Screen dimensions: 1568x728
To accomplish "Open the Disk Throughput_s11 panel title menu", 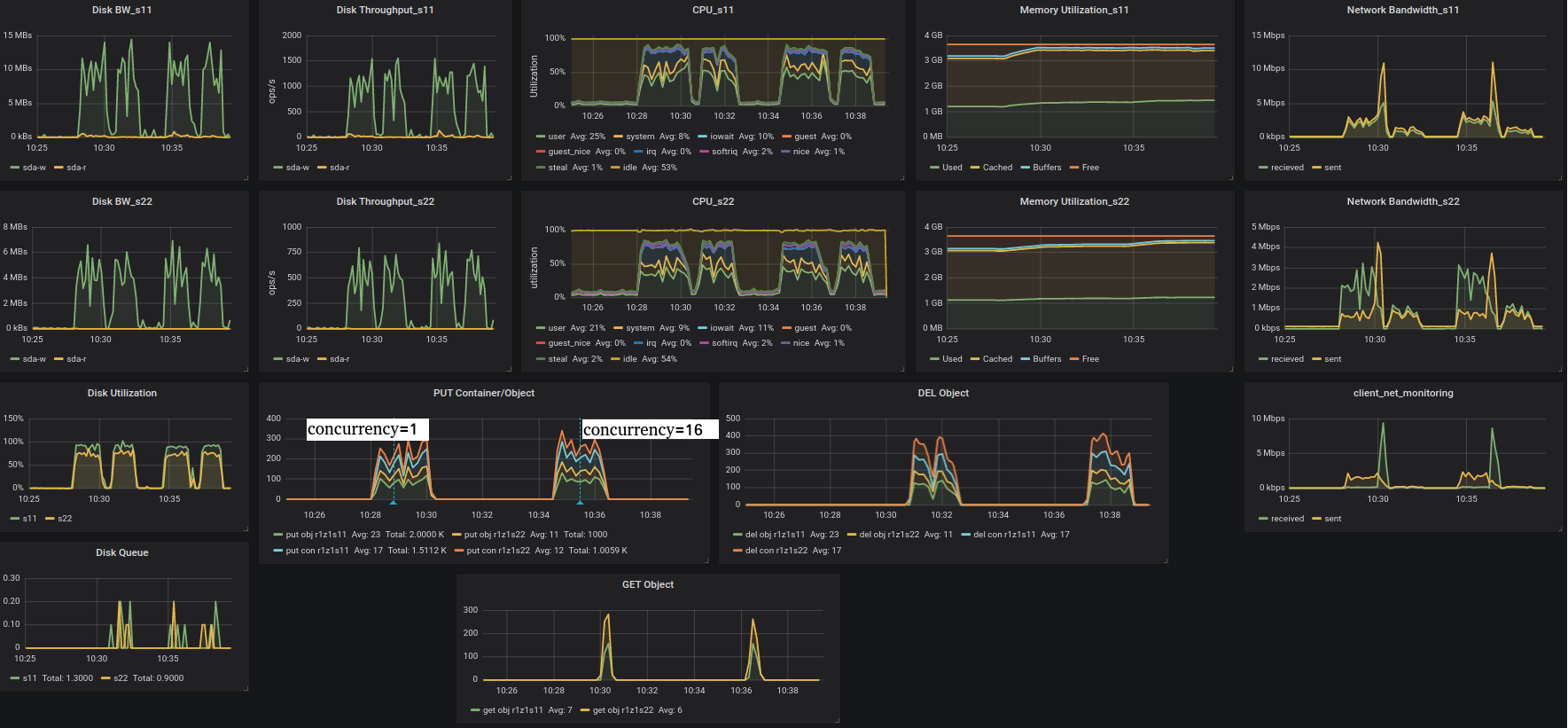I will point(386,10).
